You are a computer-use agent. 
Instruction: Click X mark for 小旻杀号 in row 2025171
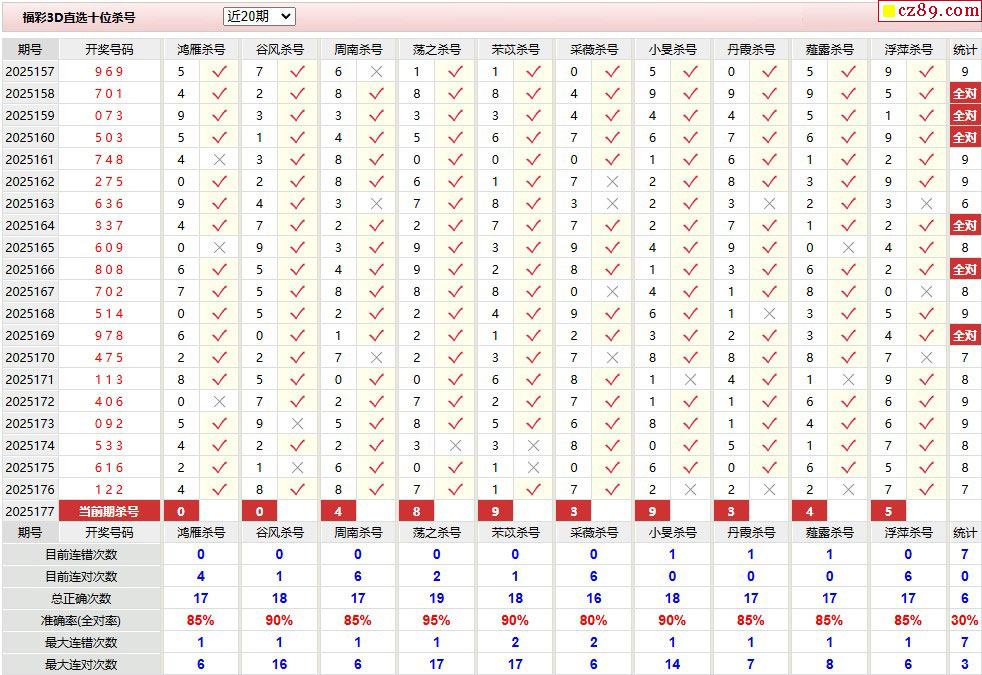[691, 379]
